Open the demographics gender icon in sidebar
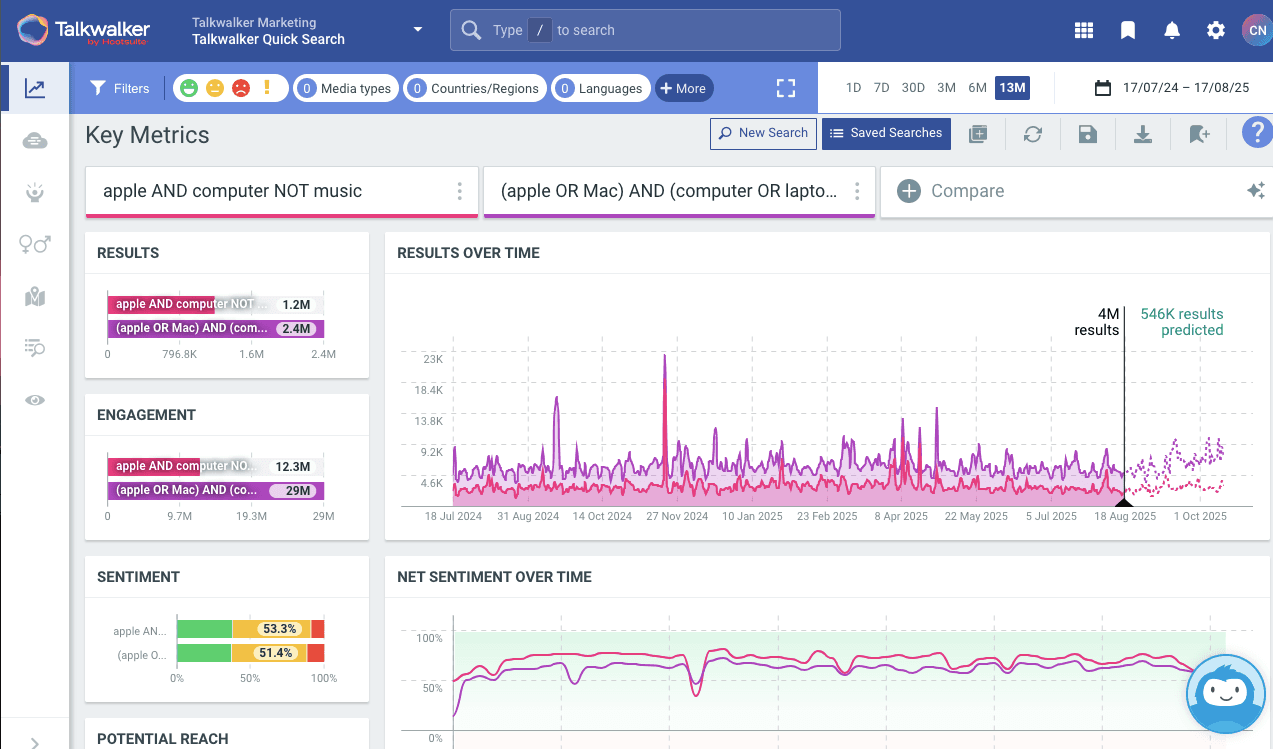The image size is (1273, 749). 35,244
